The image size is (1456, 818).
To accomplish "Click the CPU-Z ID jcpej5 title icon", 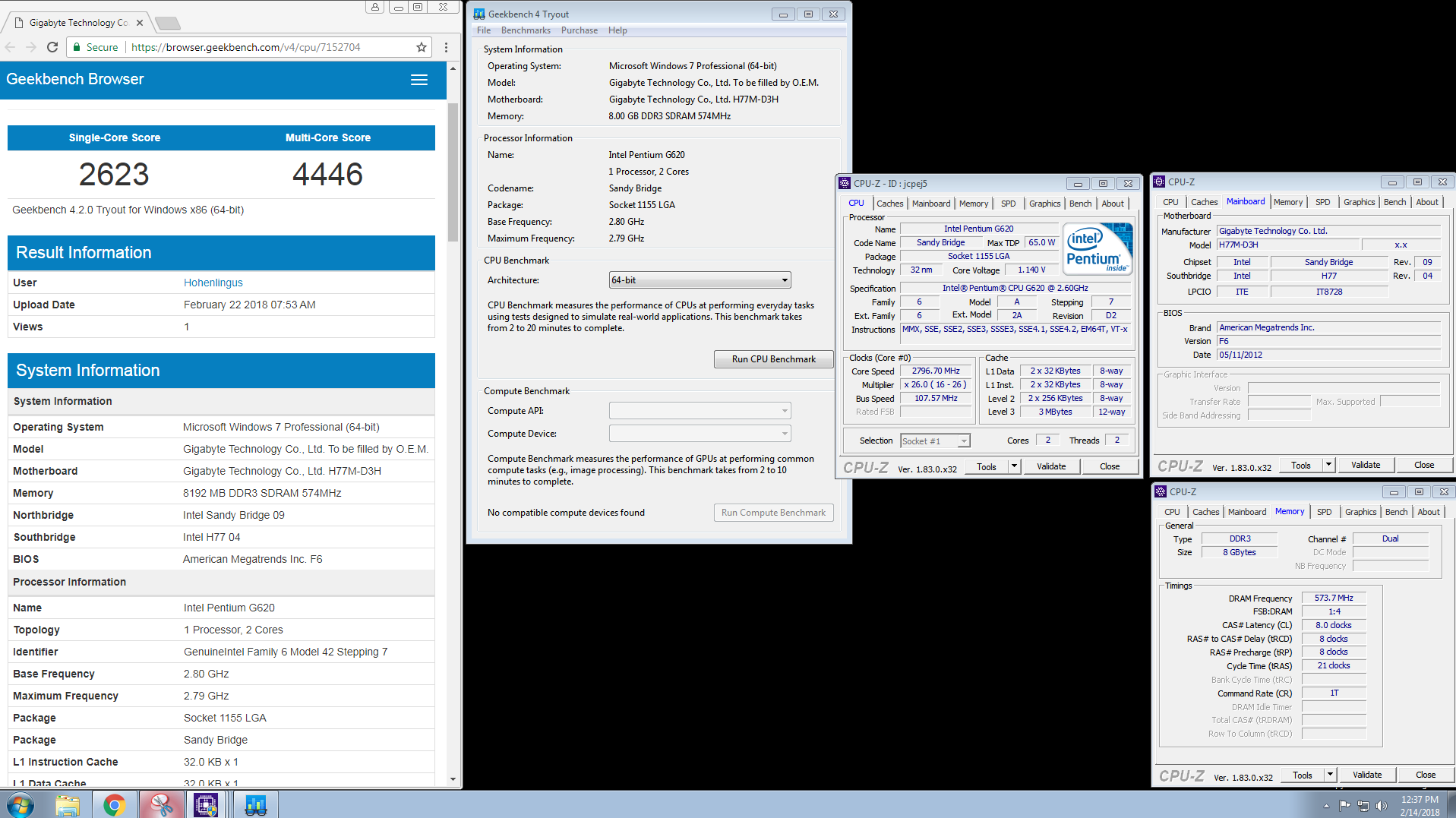I will (x=845, y=183).
